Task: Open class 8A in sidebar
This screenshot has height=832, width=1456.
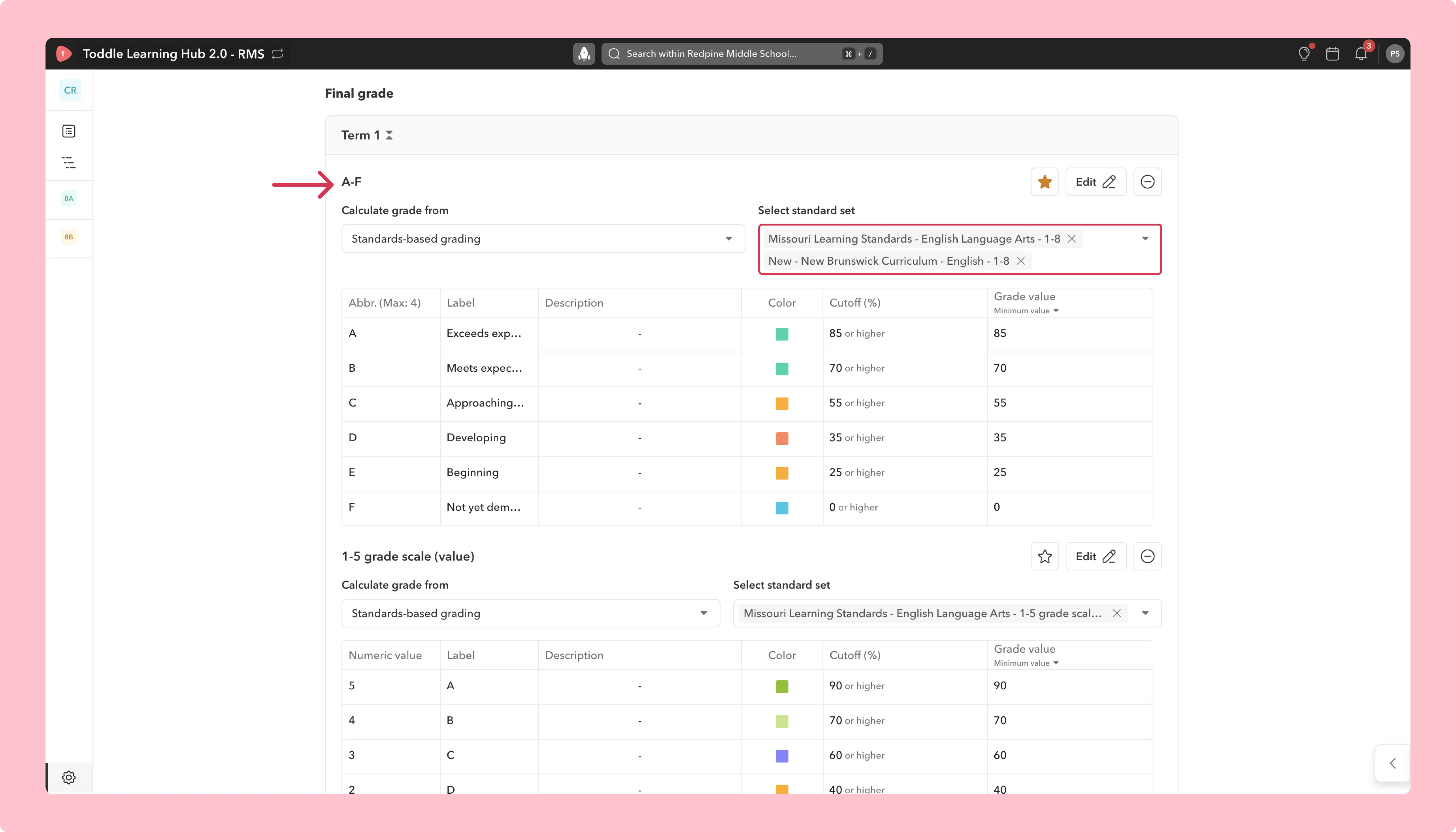Action: coord(68,198)
